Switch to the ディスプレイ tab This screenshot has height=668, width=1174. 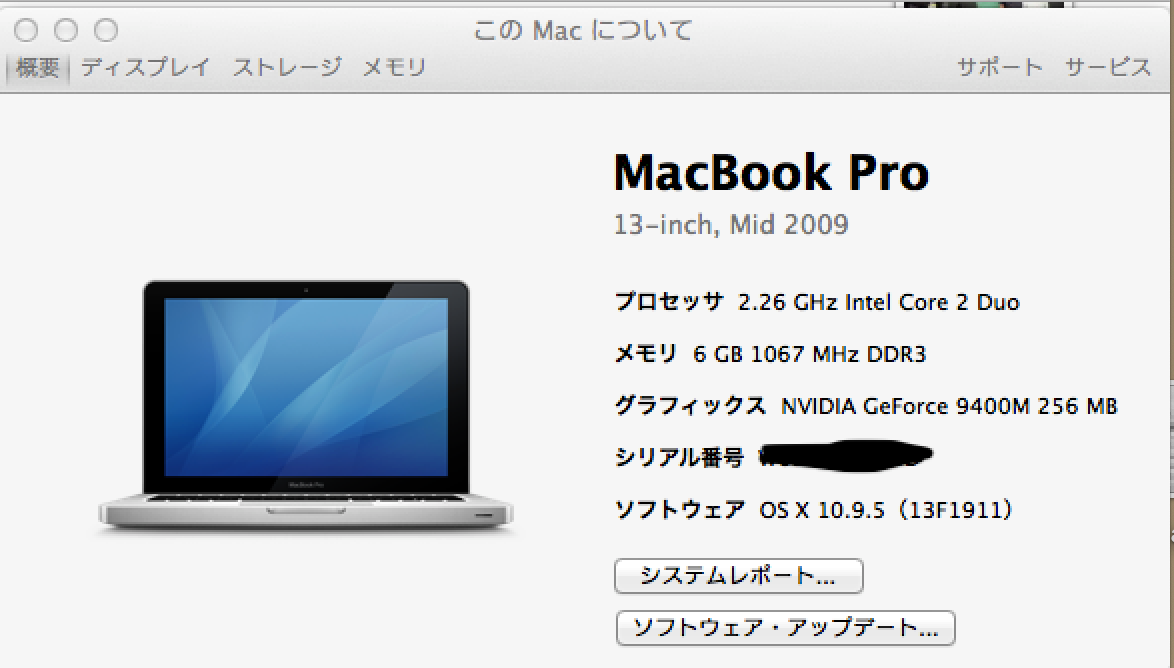pyautogui.click(x=145, y=67)
